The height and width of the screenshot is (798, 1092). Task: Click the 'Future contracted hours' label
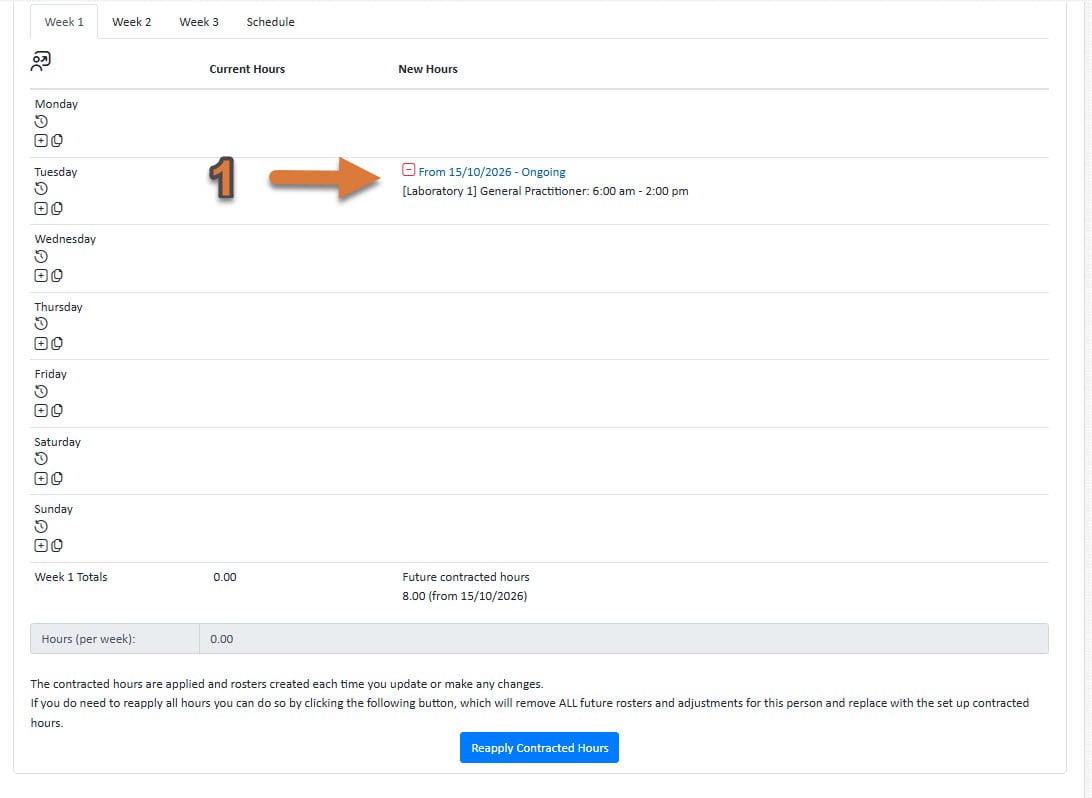[466, 577]
